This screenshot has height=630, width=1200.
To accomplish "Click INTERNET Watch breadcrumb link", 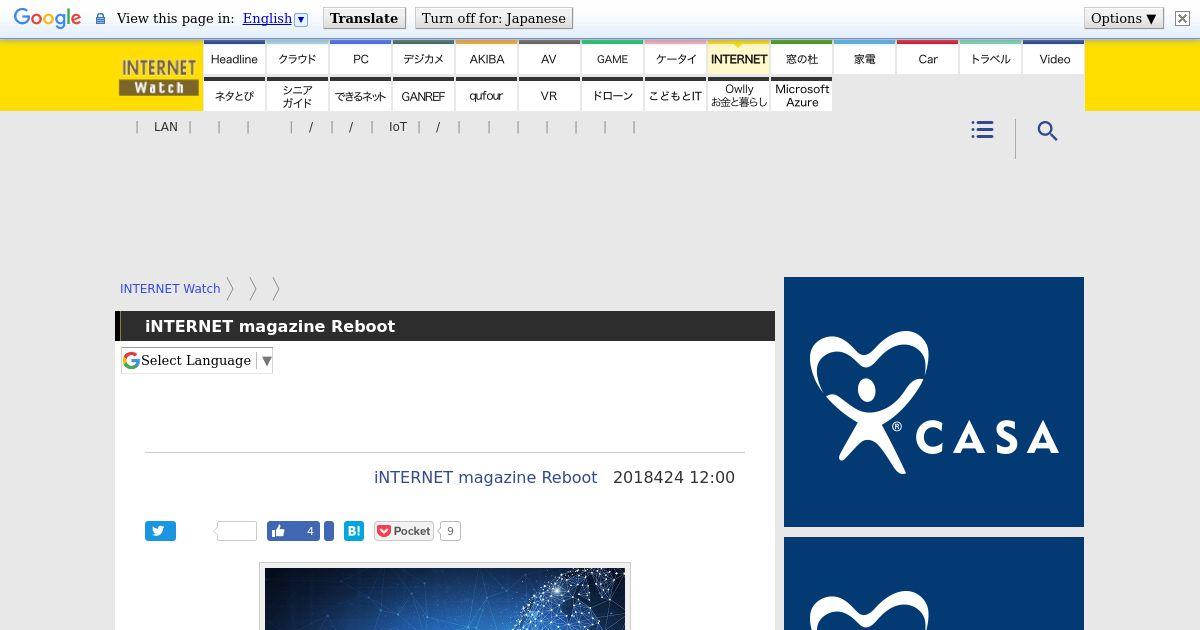I will pyautogui.click(x=170, y=288).
